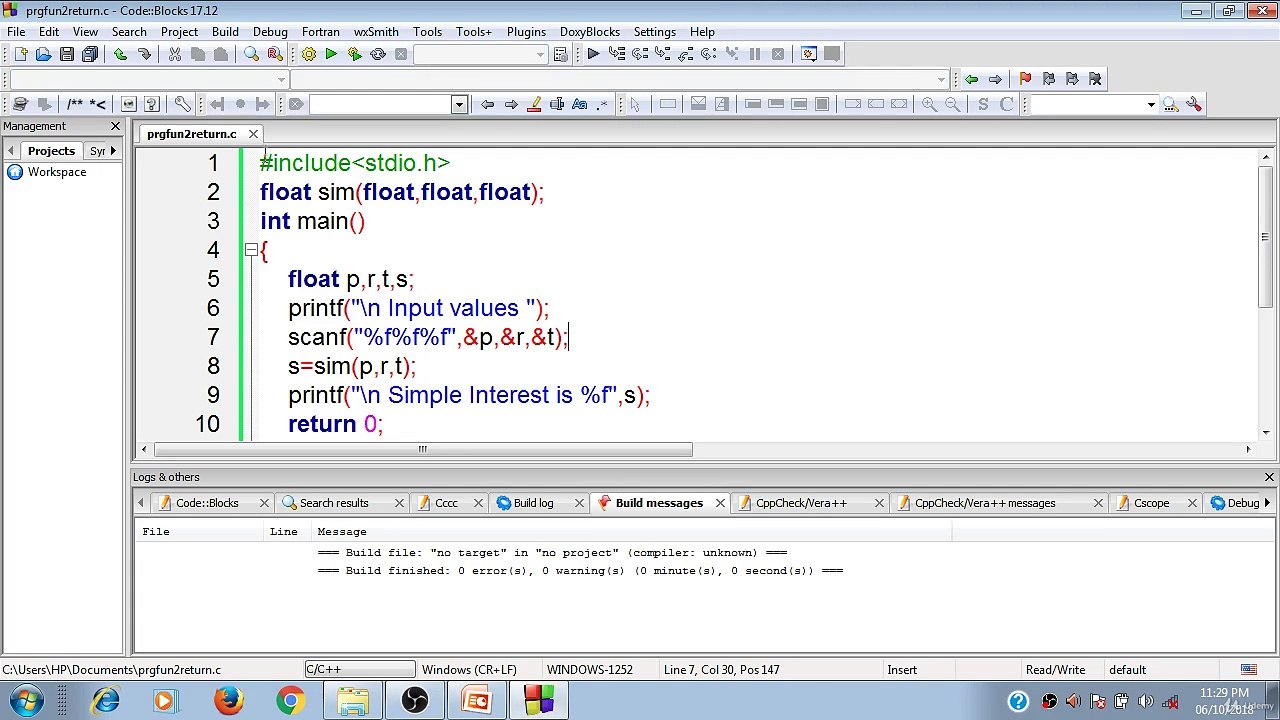This screenshot has width=1280, height=720.
Task: Open the function list dropdown
Action: [x=941, y=79]
